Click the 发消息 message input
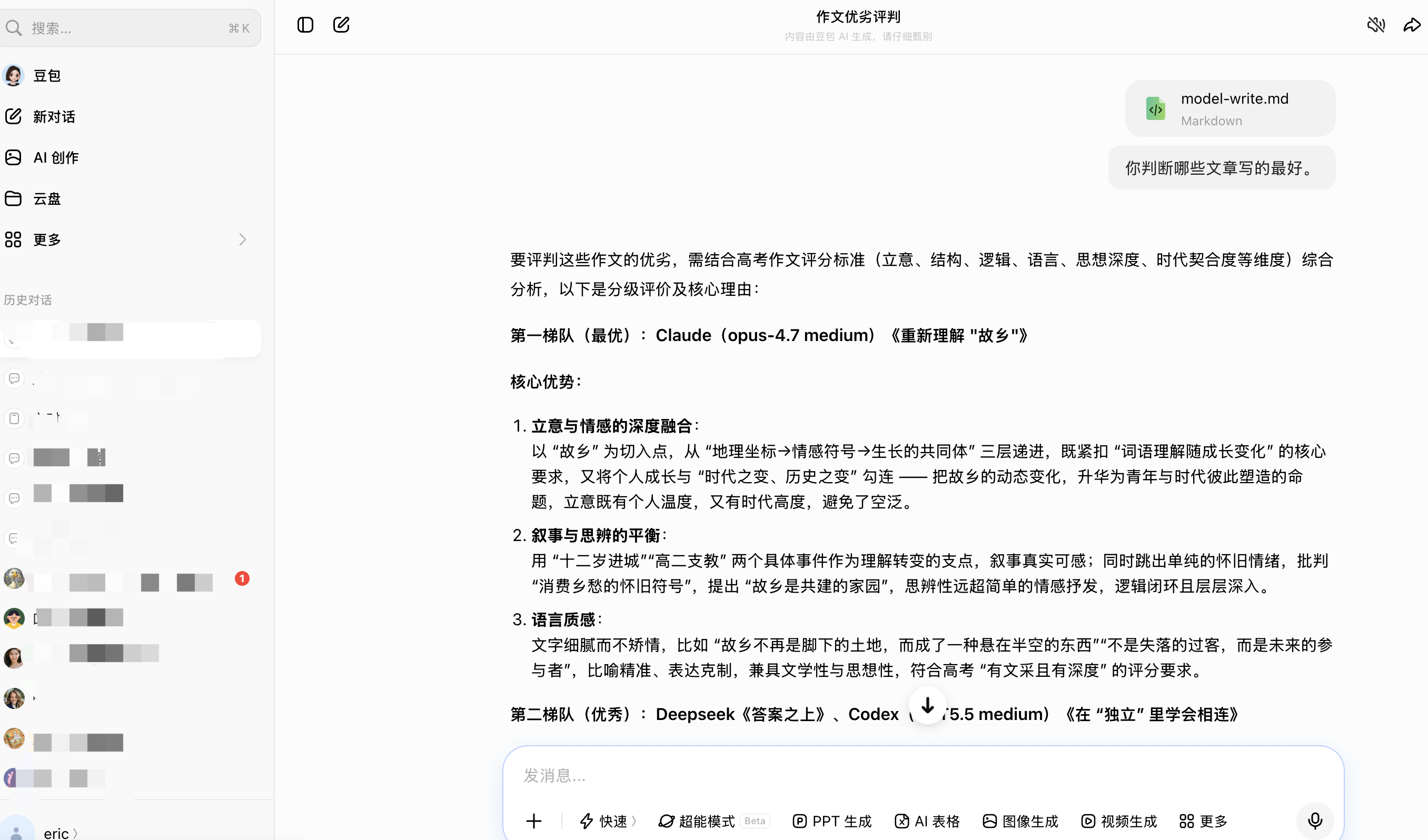The width and height of the screenshot is (1428, 840). coord(923,775)
